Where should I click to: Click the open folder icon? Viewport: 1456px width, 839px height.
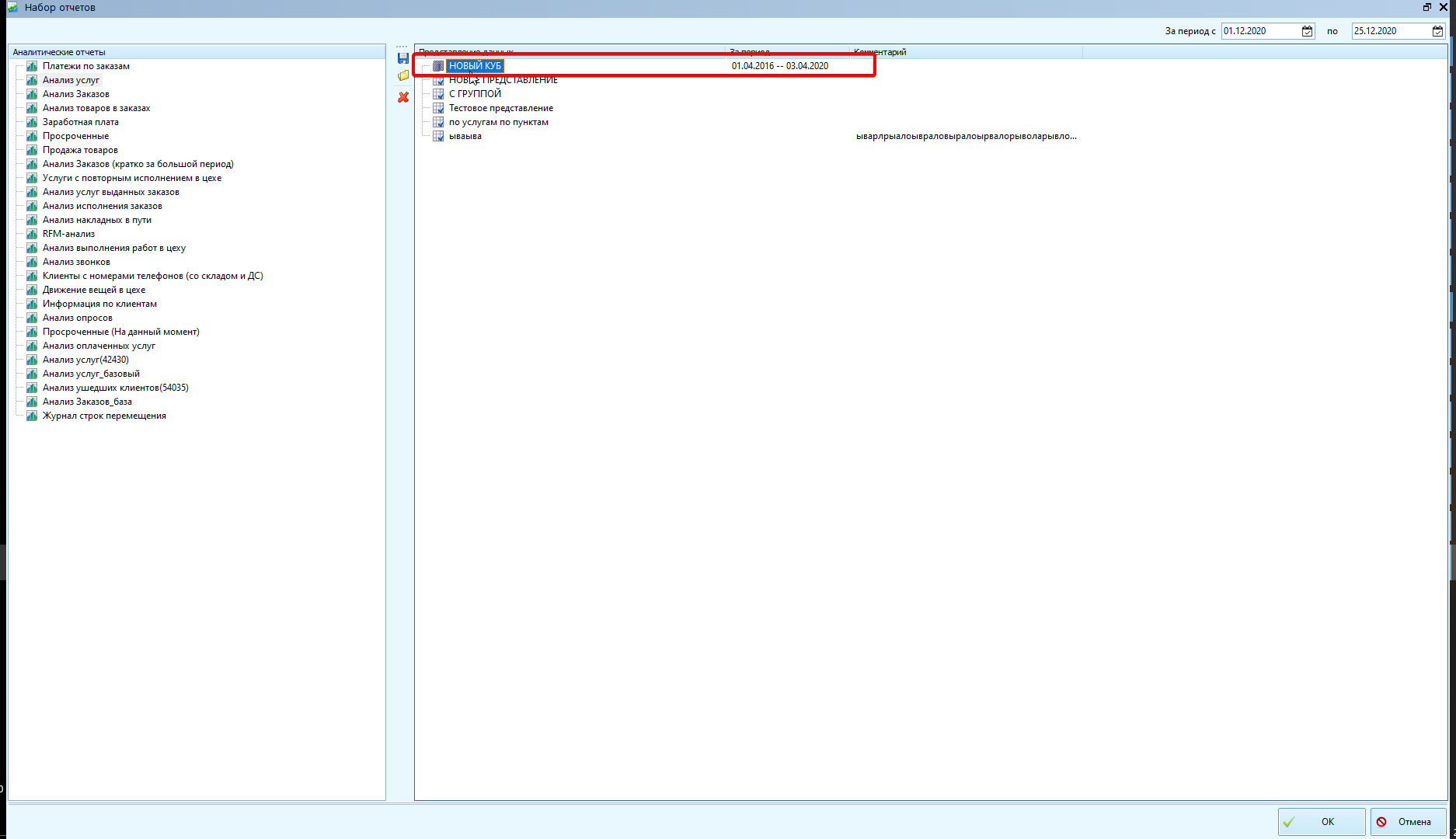(x=402, y=76)
